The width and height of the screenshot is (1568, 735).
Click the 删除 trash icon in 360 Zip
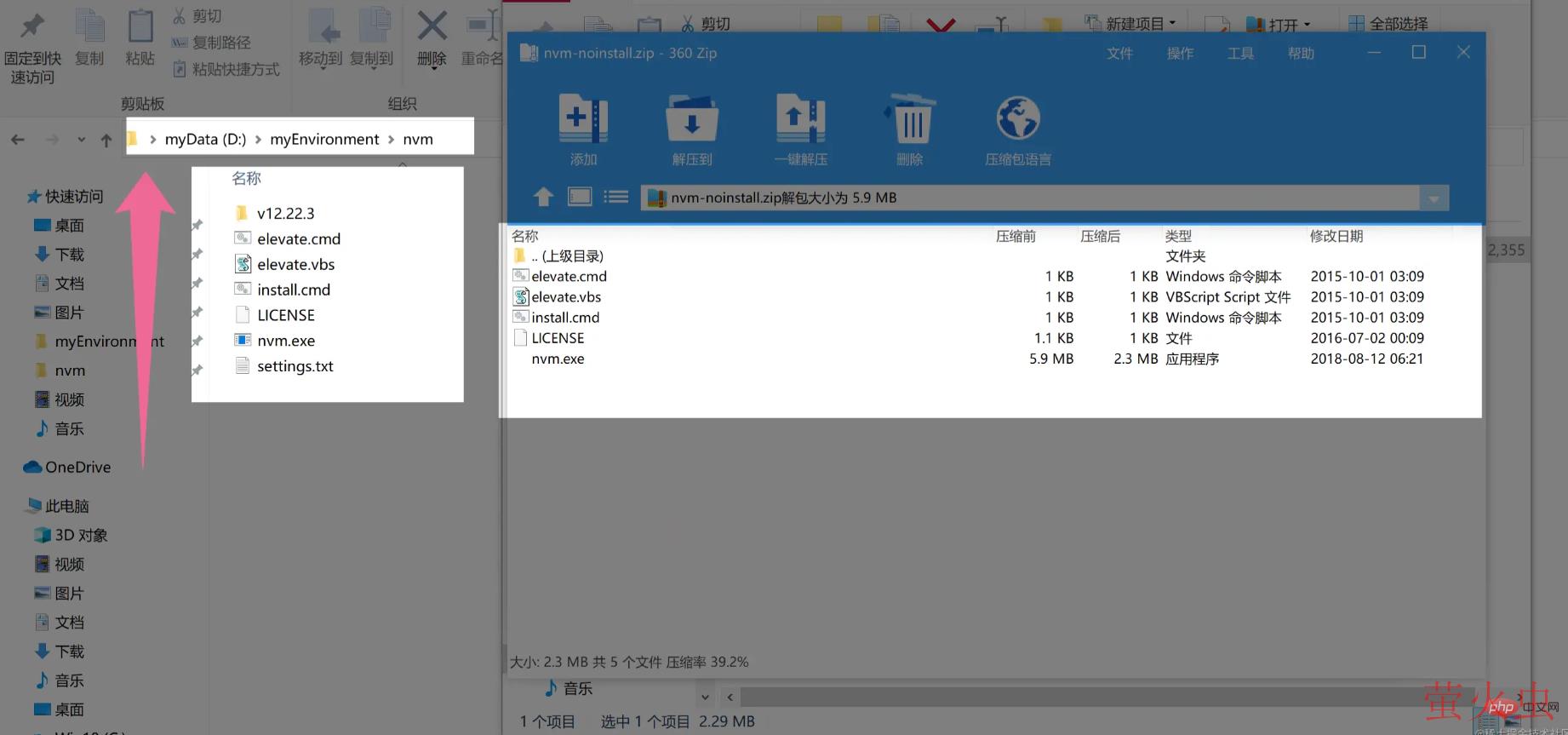(910, 119)
